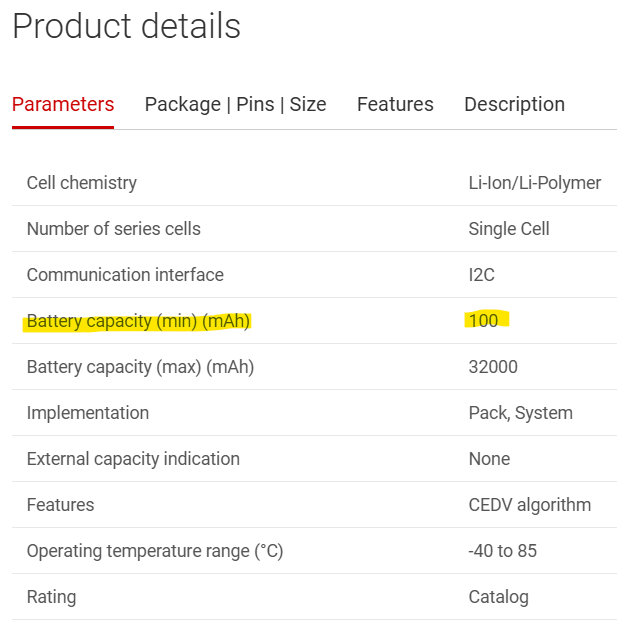Select the Communication interface label
The width and height of the screenshot is (617, 621).
[125, 275]
